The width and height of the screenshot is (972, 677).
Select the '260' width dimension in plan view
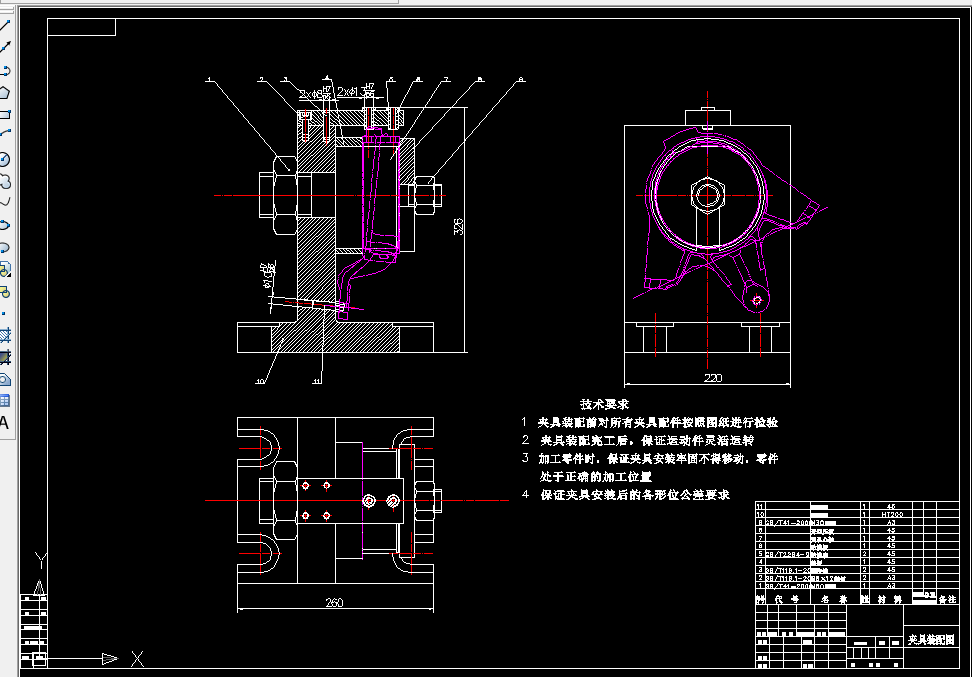334,602
